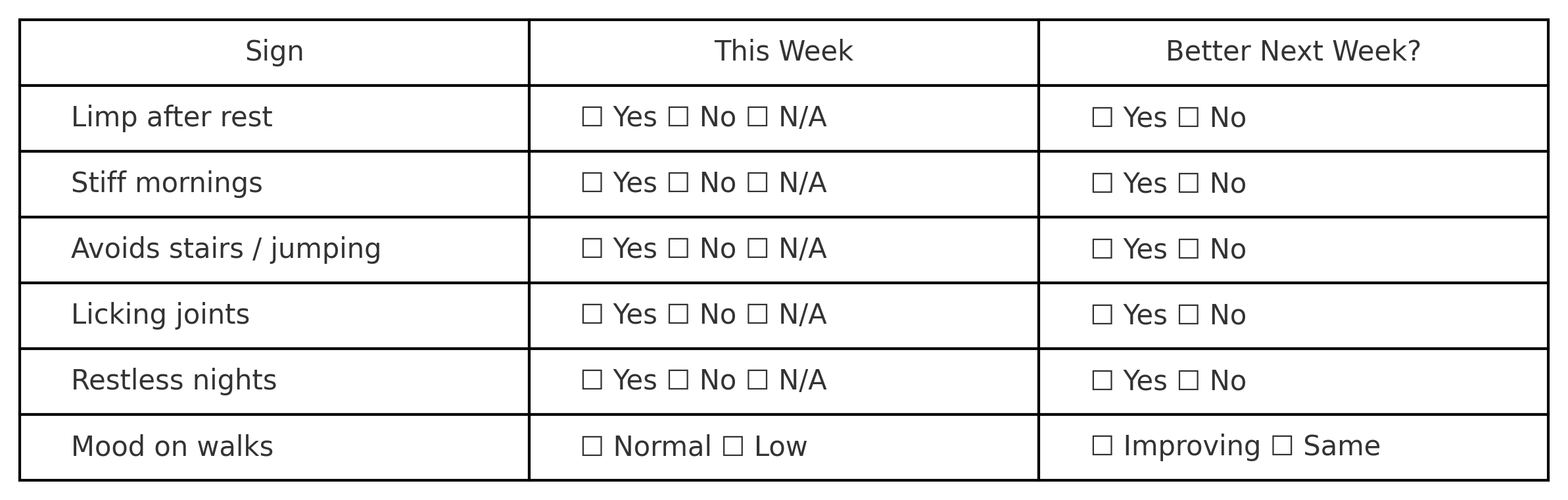1568x500 pixels.
Task: Mark N/A for Stiff mornings this week
Action: pos(757,183)
